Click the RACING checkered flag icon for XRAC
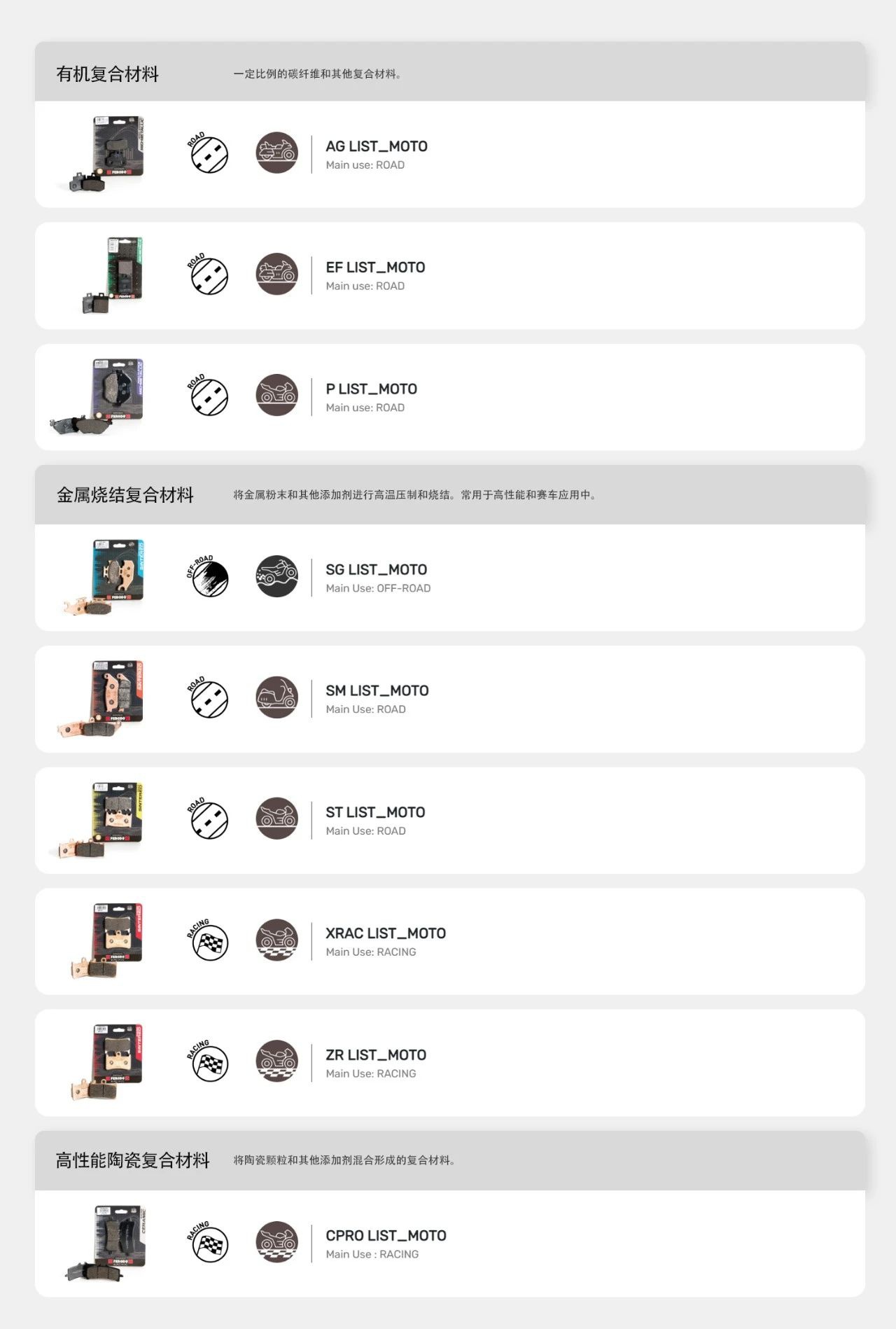 [209, 941]
